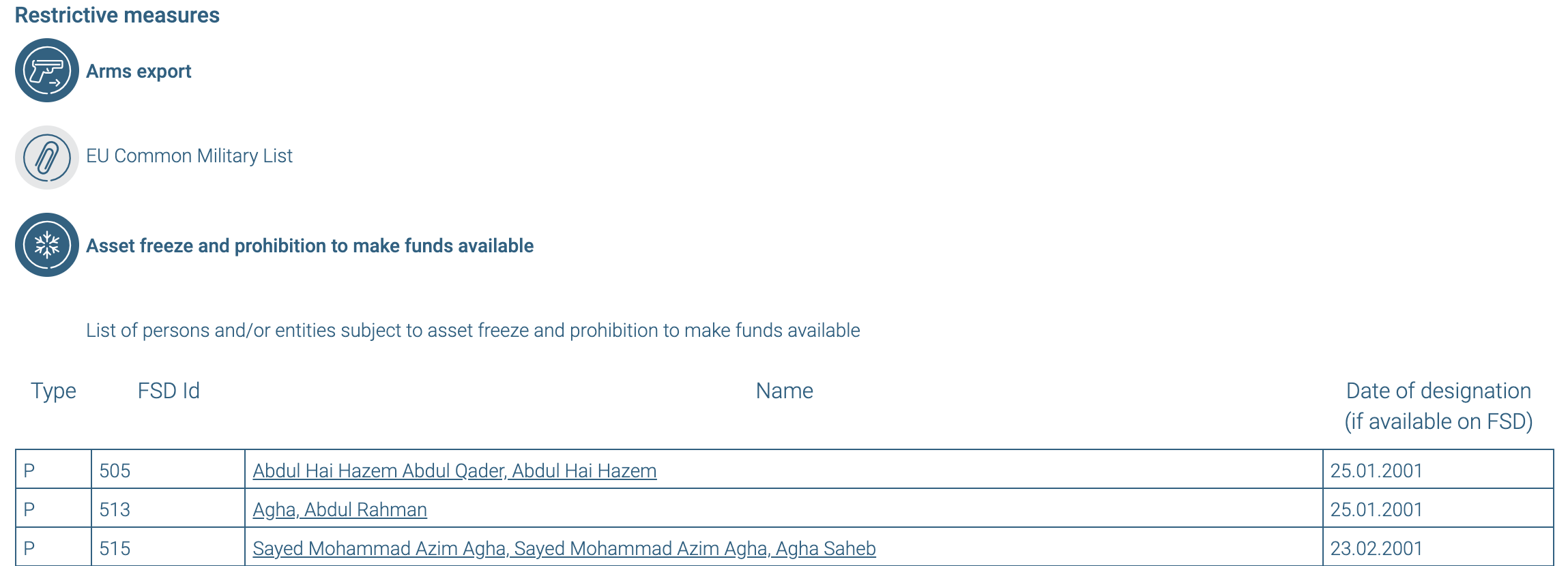The image size is (1568, 566).
Task: Click the Type column header
Action: [x=53, y=391]
